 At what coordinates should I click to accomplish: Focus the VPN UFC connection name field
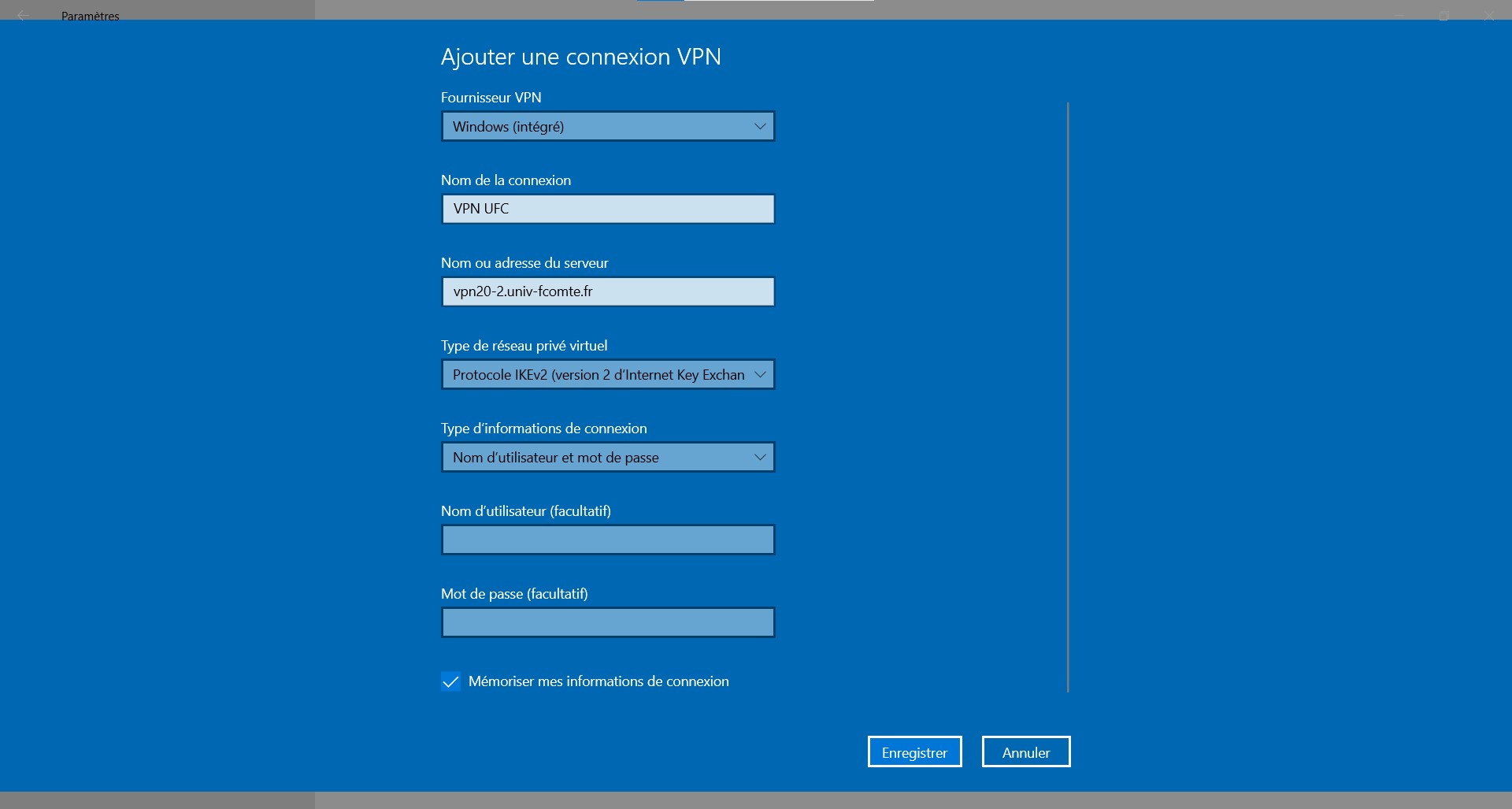click(x=608, y=209)
